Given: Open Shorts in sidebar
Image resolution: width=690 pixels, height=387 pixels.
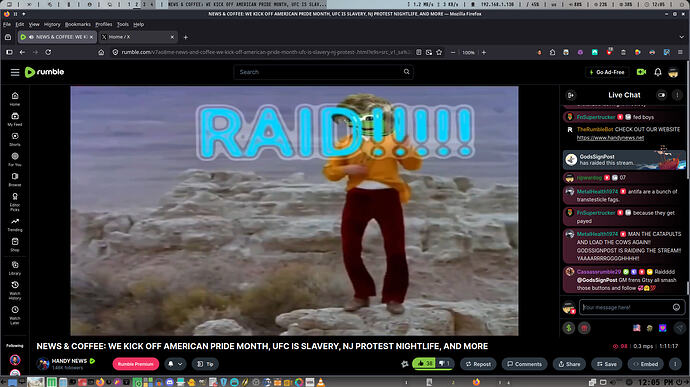Looking at the screenshot, I should [x=15, y=139].
